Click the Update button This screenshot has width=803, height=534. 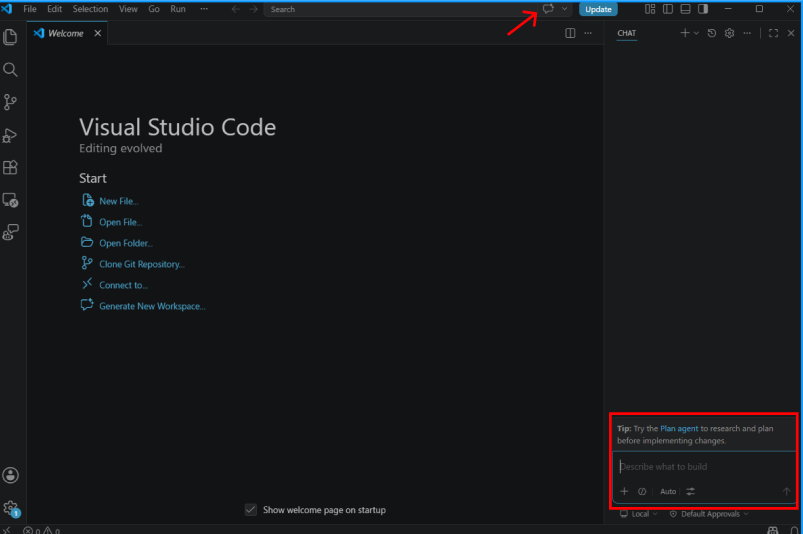[x=598, y=9]
